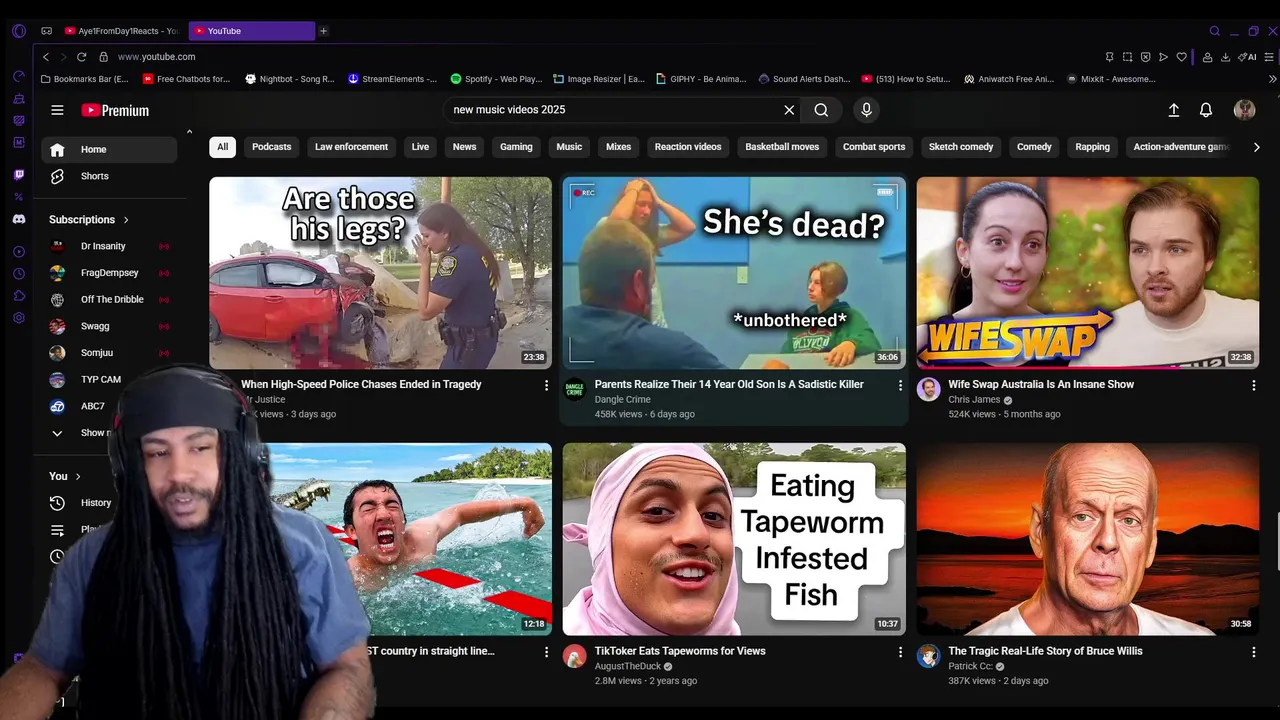The height and width of the screenshot is (720, 1280).
Task: Click the snapshot icon in the address bar
Action: tap(1127, 57)
